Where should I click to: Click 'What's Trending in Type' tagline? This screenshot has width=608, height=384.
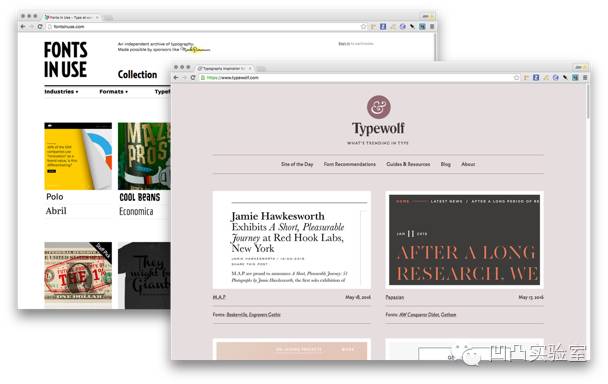click(378, 143)
